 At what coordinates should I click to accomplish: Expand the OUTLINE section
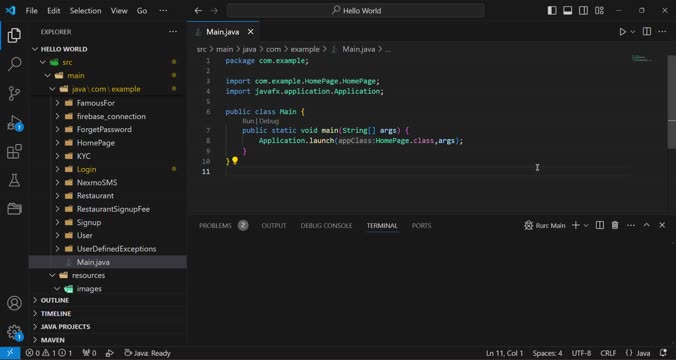pyautogui.click(x=108, y=300)
